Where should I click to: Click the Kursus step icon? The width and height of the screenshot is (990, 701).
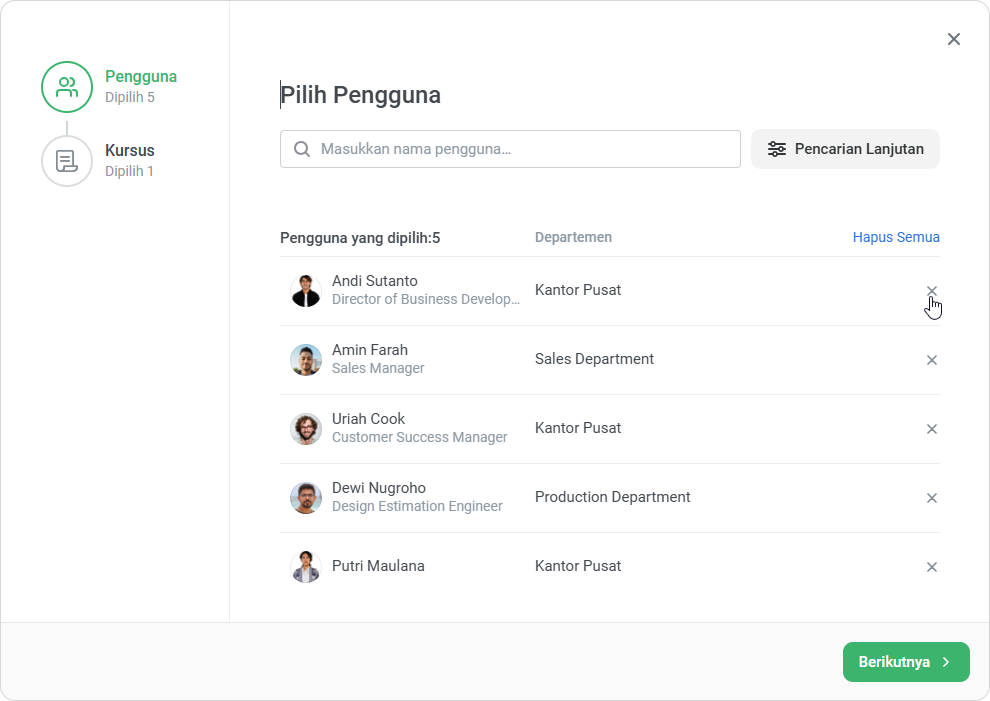(x=67, y=161)
